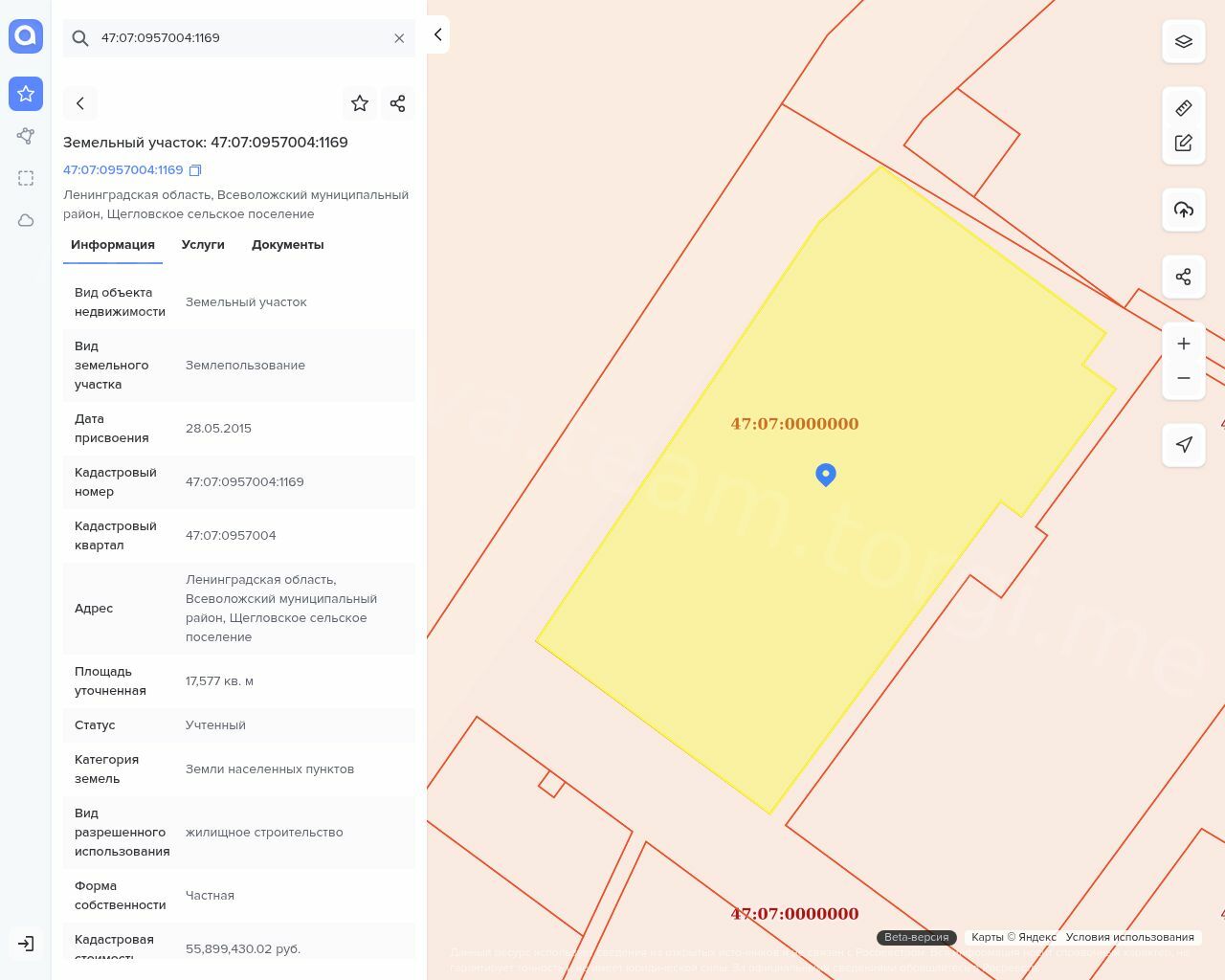Open Условия использования link
The height and width of the screenshot is (980, 1225).
coord(1129,937)
